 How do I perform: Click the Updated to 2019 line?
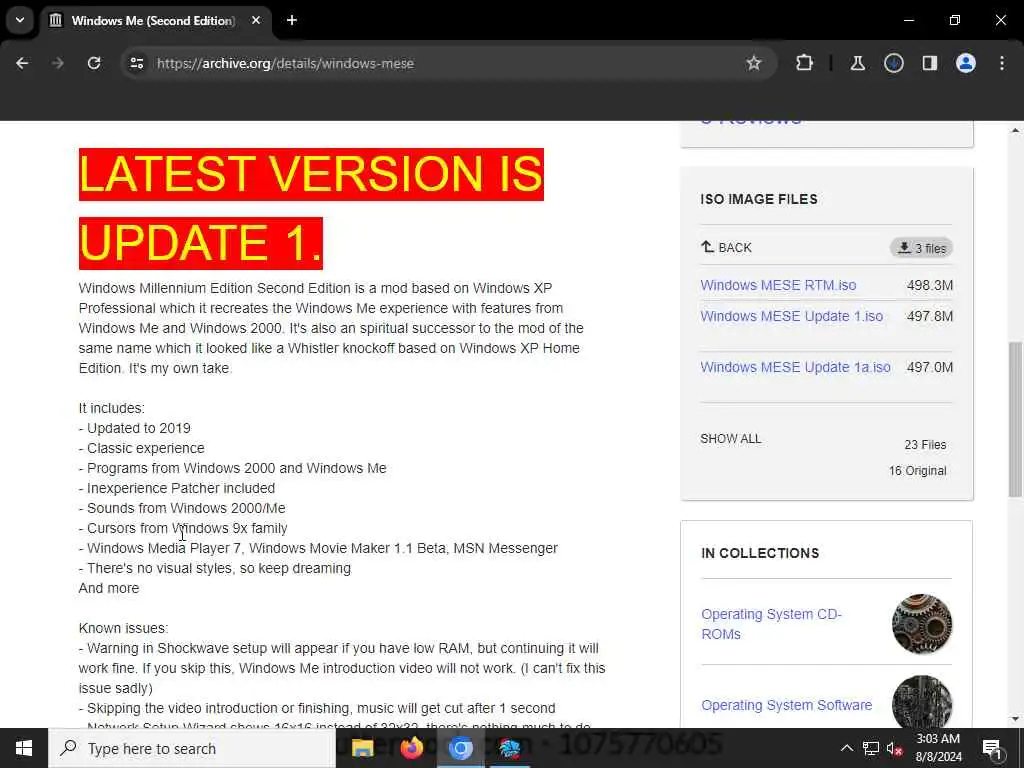coord(135,428)
